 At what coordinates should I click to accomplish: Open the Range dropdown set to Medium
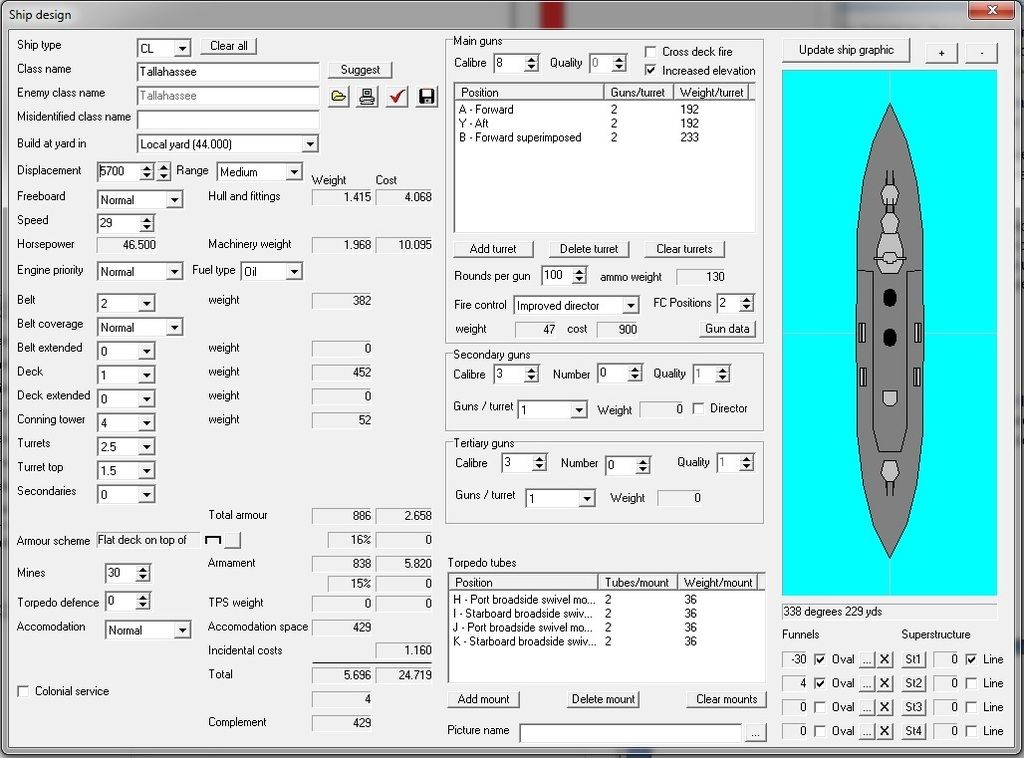click(295, 172)
